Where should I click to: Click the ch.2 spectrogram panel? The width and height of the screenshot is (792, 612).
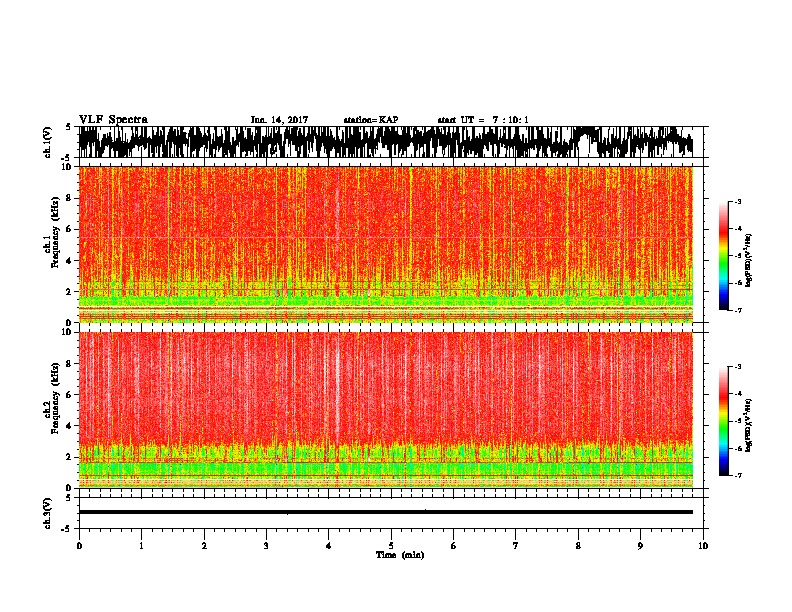point(386,410)
